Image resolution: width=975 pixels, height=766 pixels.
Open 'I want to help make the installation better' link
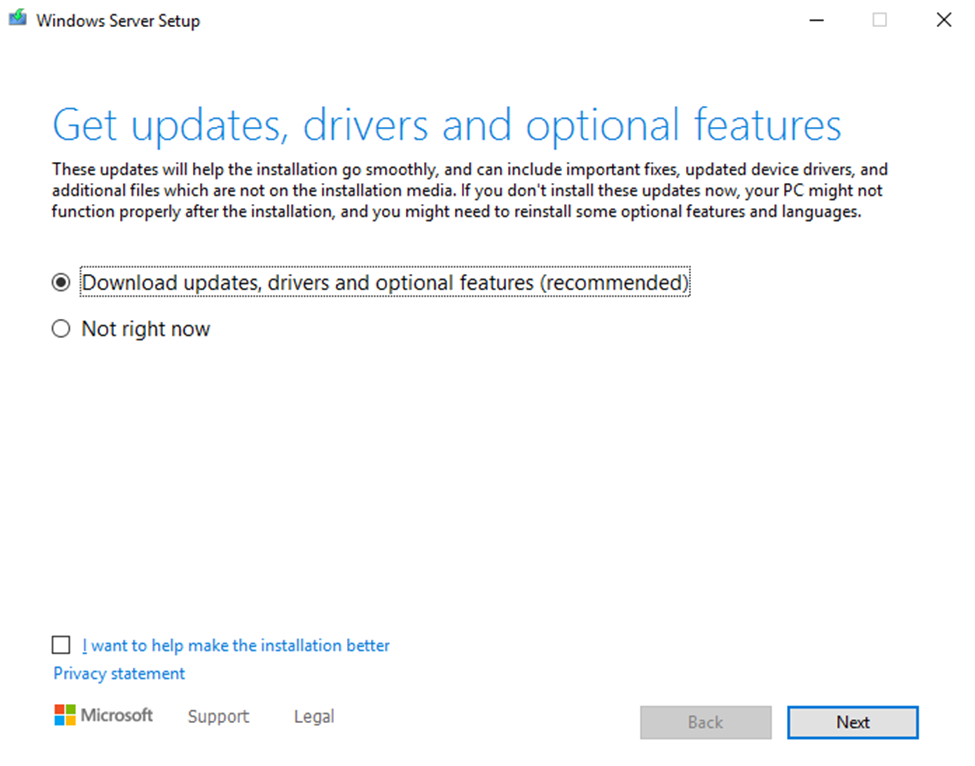tap(236, 645)
